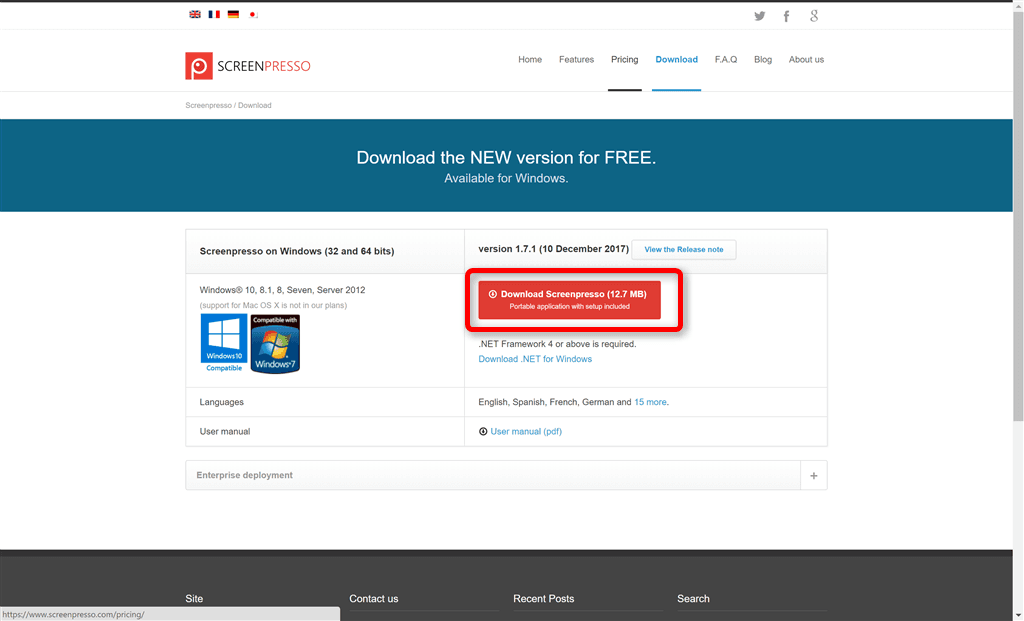
Task: Open Screenpresso's Twitter page
Action: [760, 16]
